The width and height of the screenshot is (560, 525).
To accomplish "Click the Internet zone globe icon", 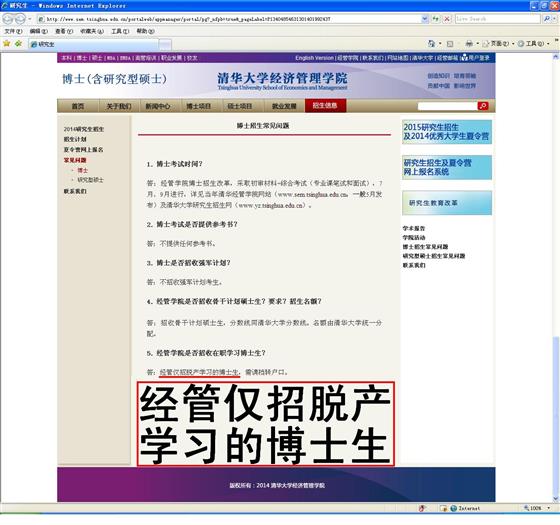I will (454, 508).
